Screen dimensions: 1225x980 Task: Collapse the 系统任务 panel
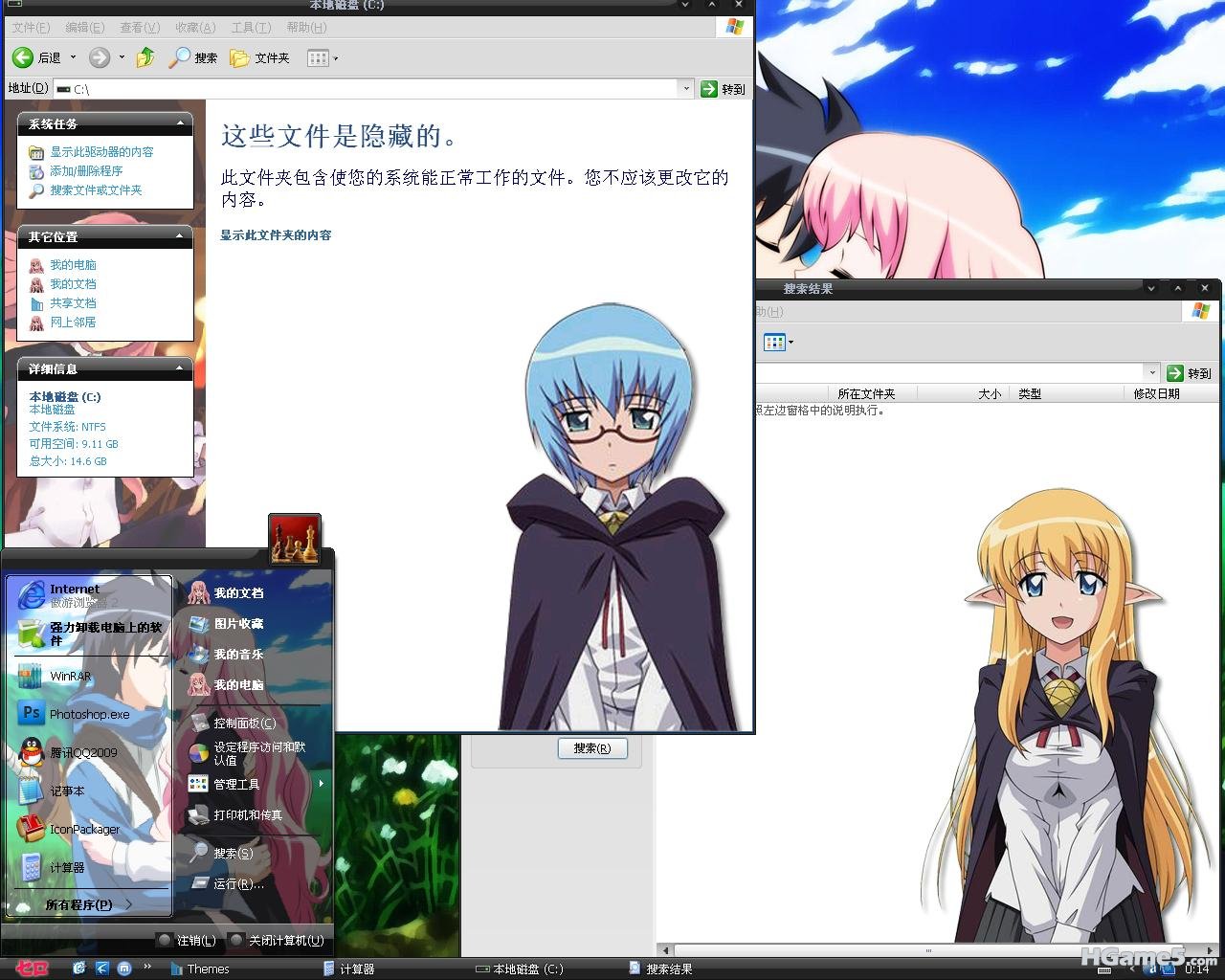pyautogui.click(x=180, y=123)
